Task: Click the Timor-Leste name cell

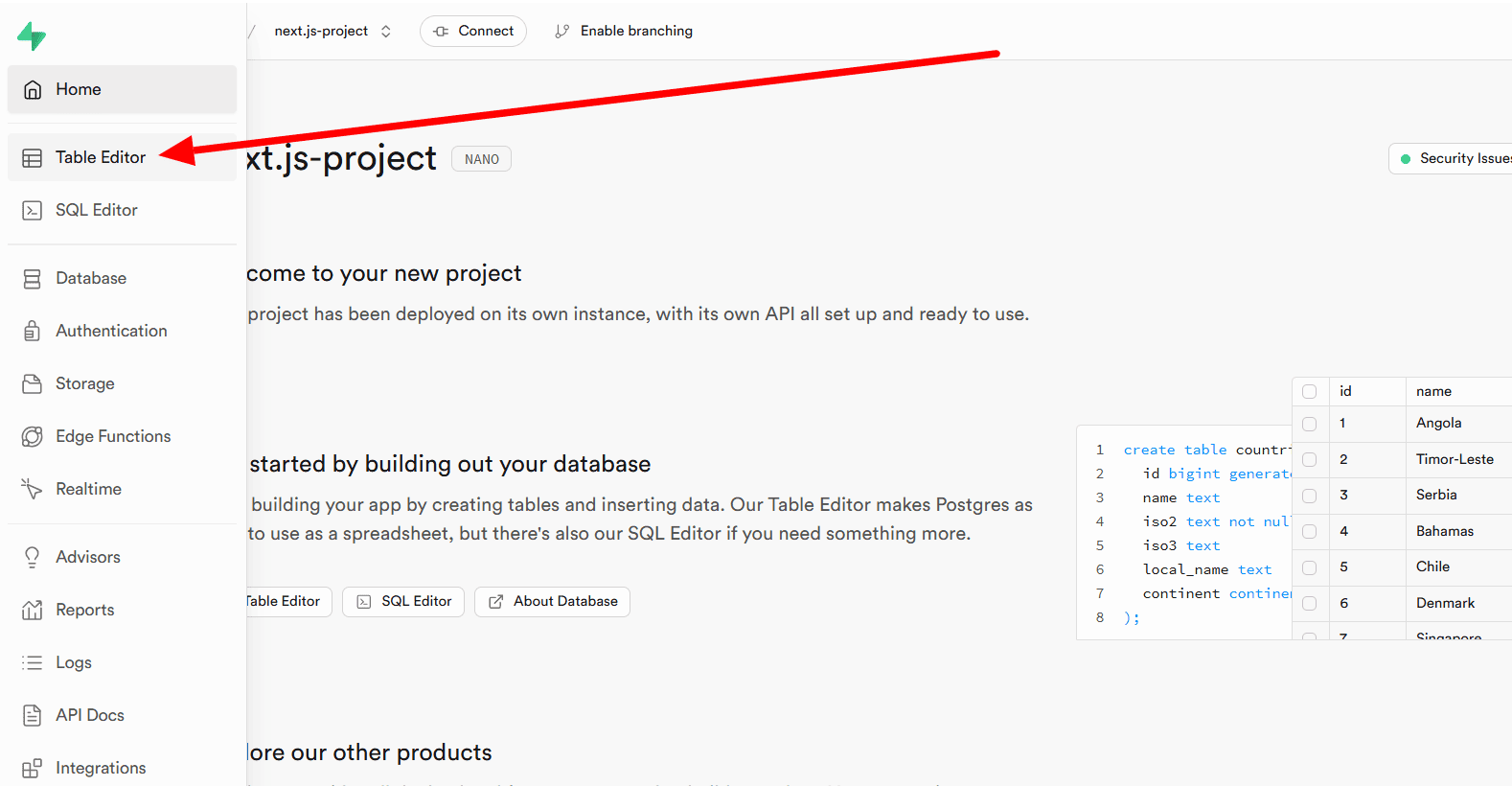Action: 1459,460
